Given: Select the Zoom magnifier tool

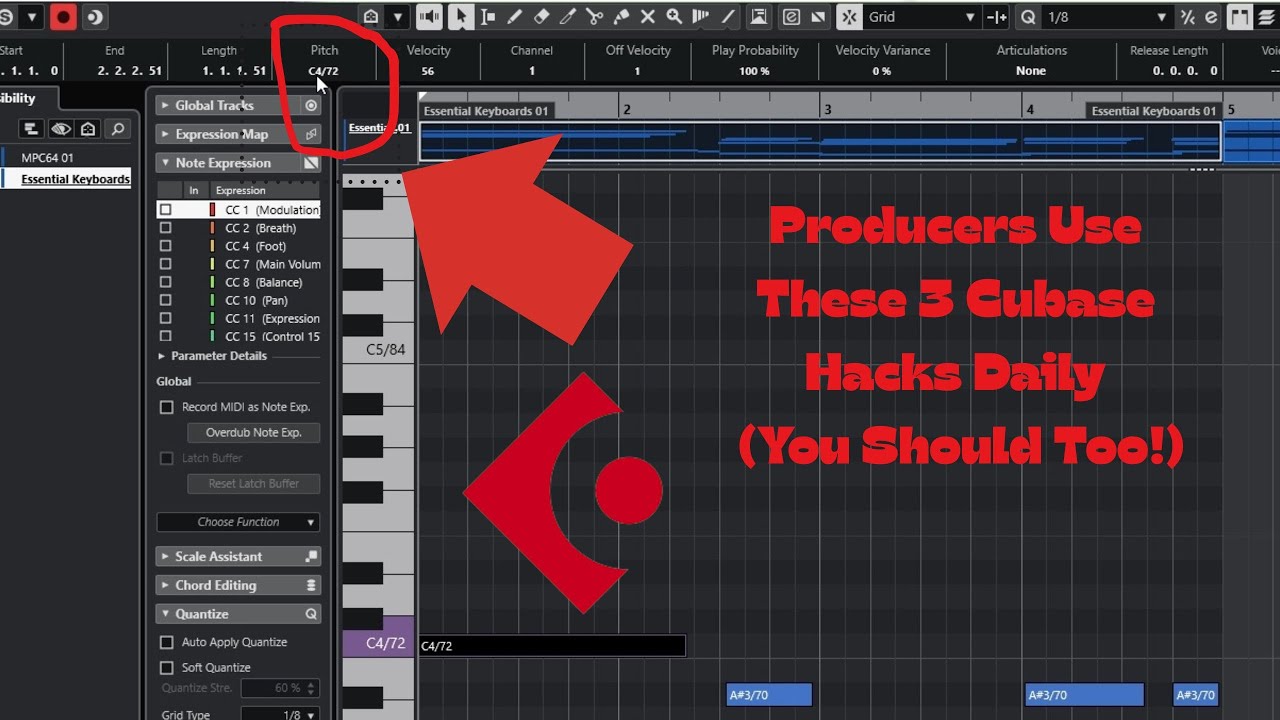Looking at the screenshot, I should [674, 17].
